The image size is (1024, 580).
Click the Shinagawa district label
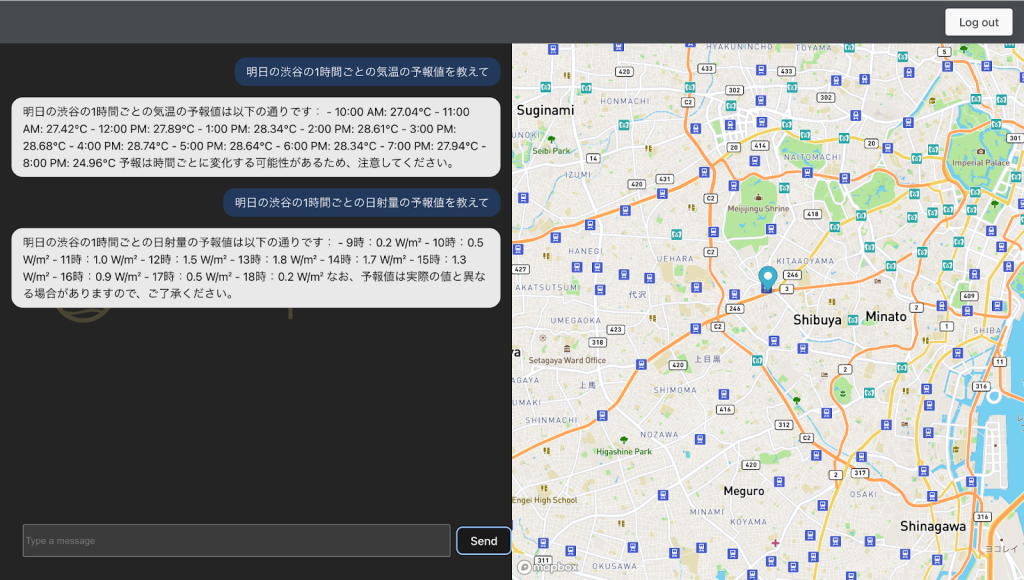[x=933, y=526]
